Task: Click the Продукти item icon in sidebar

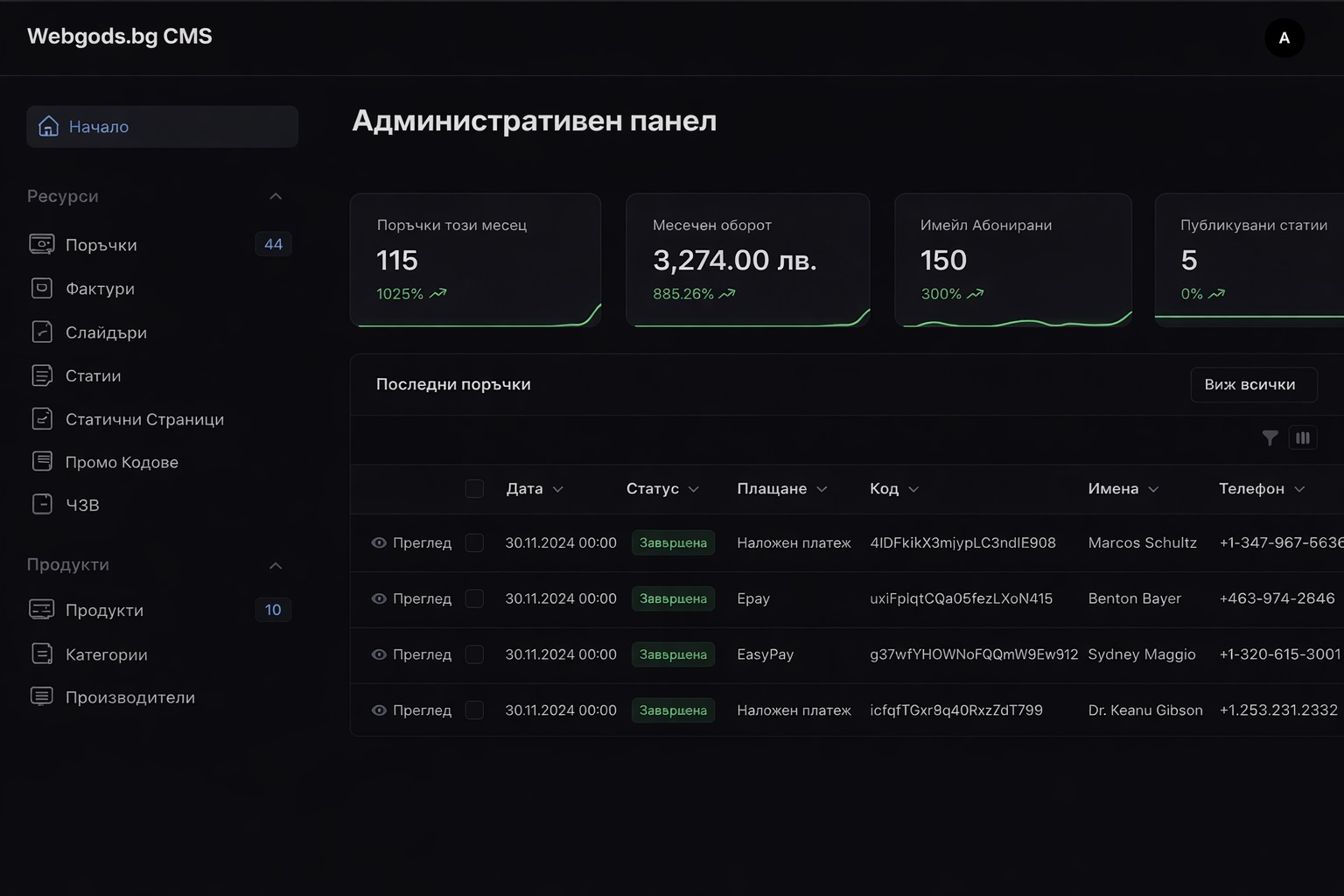Action: pyautogui.click(x=42, y=609)
